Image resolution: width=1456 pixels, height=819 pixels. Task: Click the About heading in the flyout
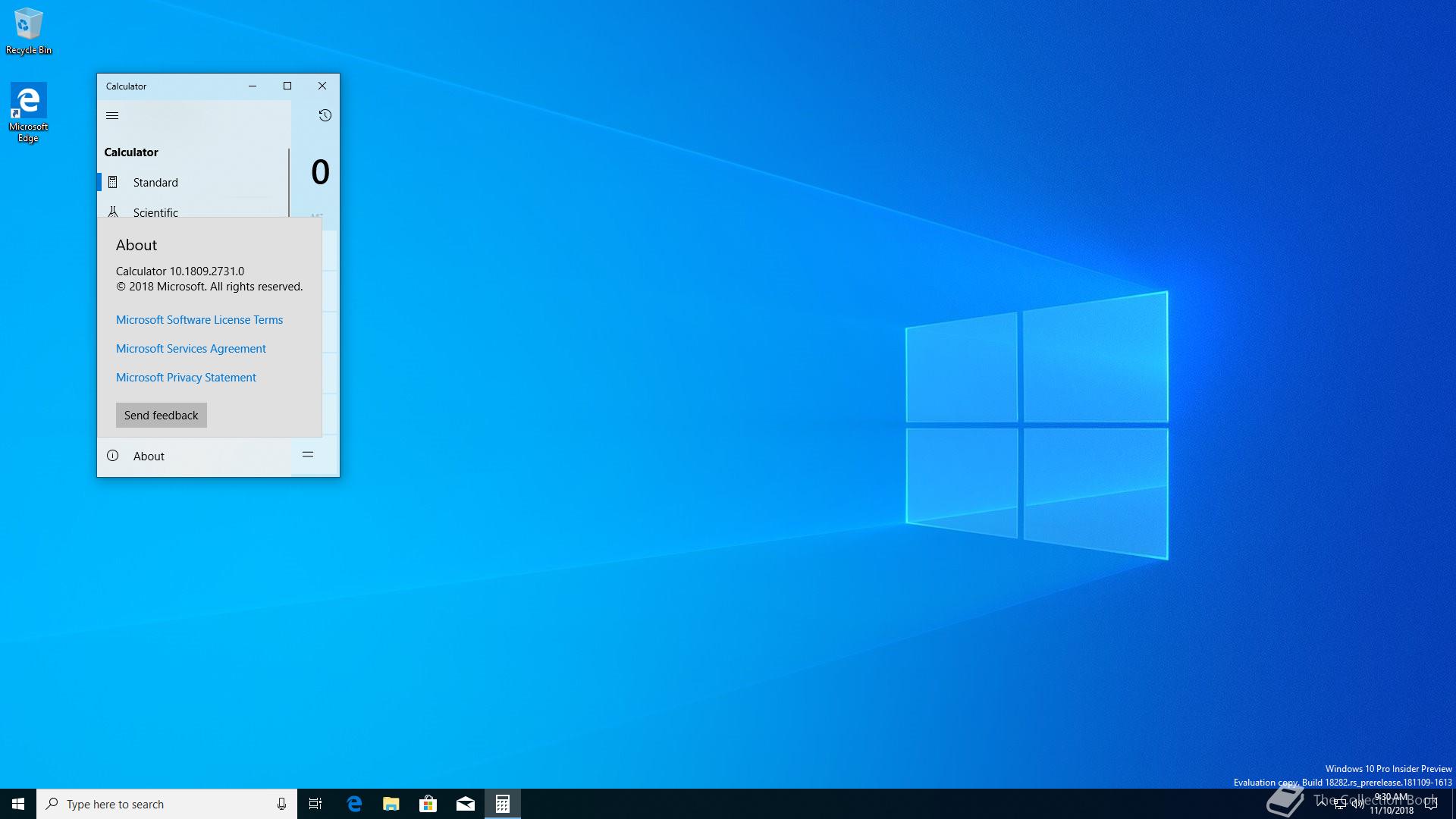(x=136, y=245)
